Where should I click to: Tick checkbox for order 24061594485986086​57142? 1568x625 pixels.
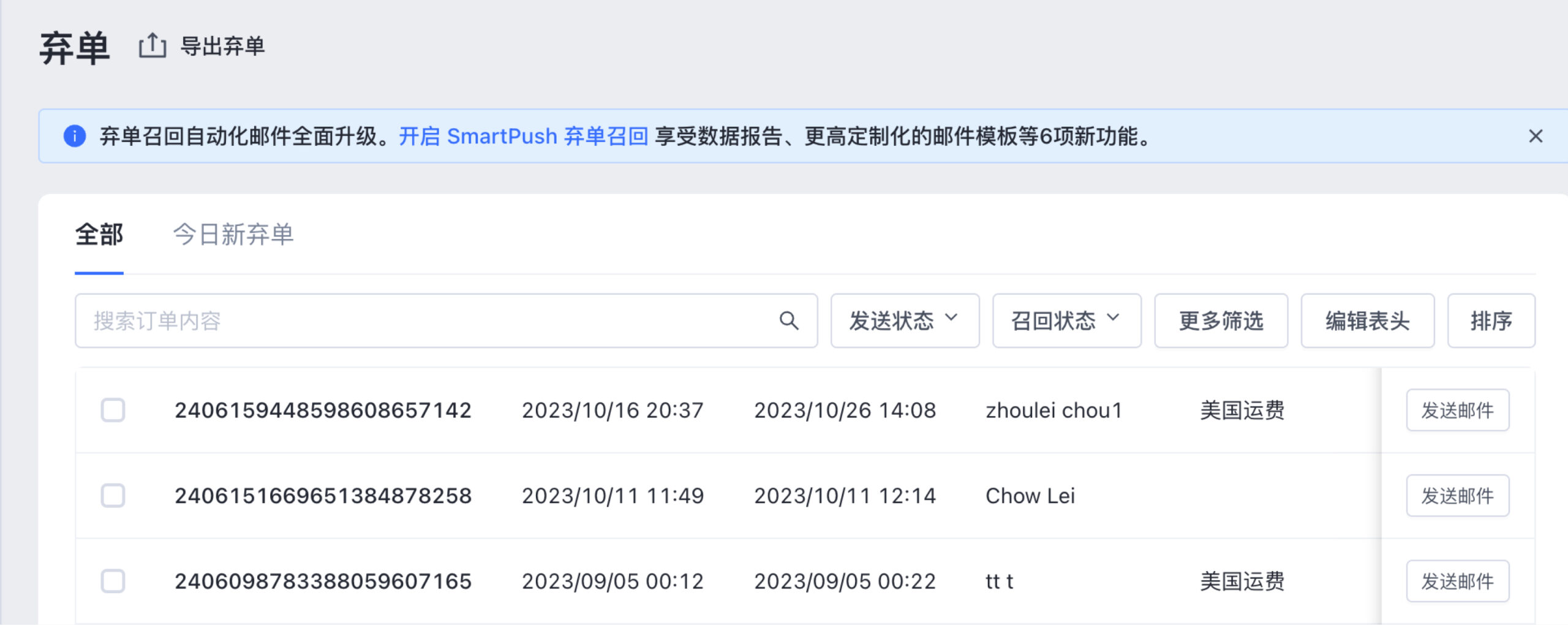113,410
